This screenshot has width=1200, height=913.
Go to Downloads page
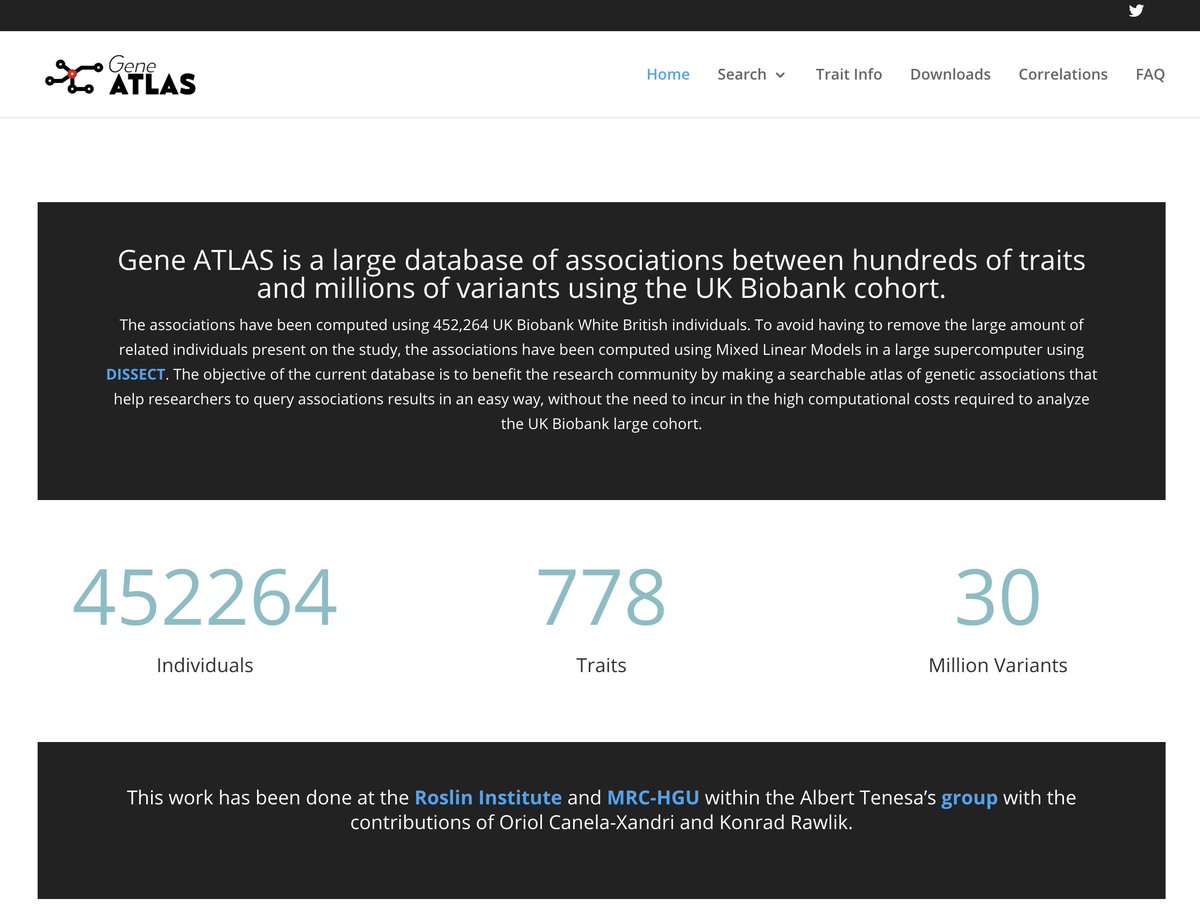(x=950, y=74)
